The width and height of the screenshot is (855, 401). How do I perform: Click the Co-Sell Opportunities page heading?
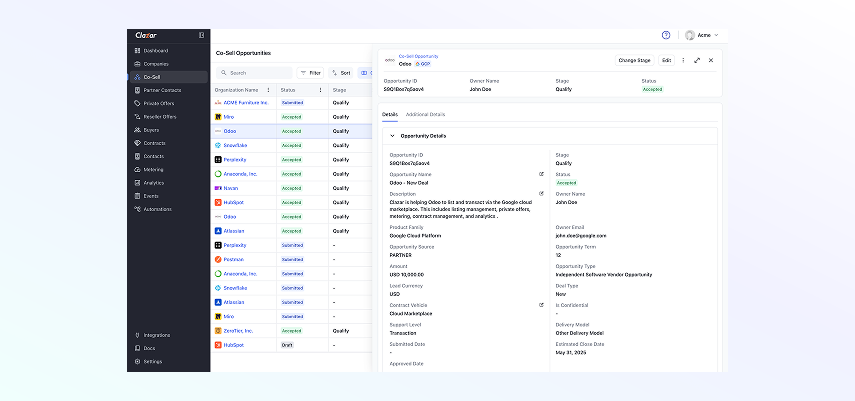[x=244, y=53]
